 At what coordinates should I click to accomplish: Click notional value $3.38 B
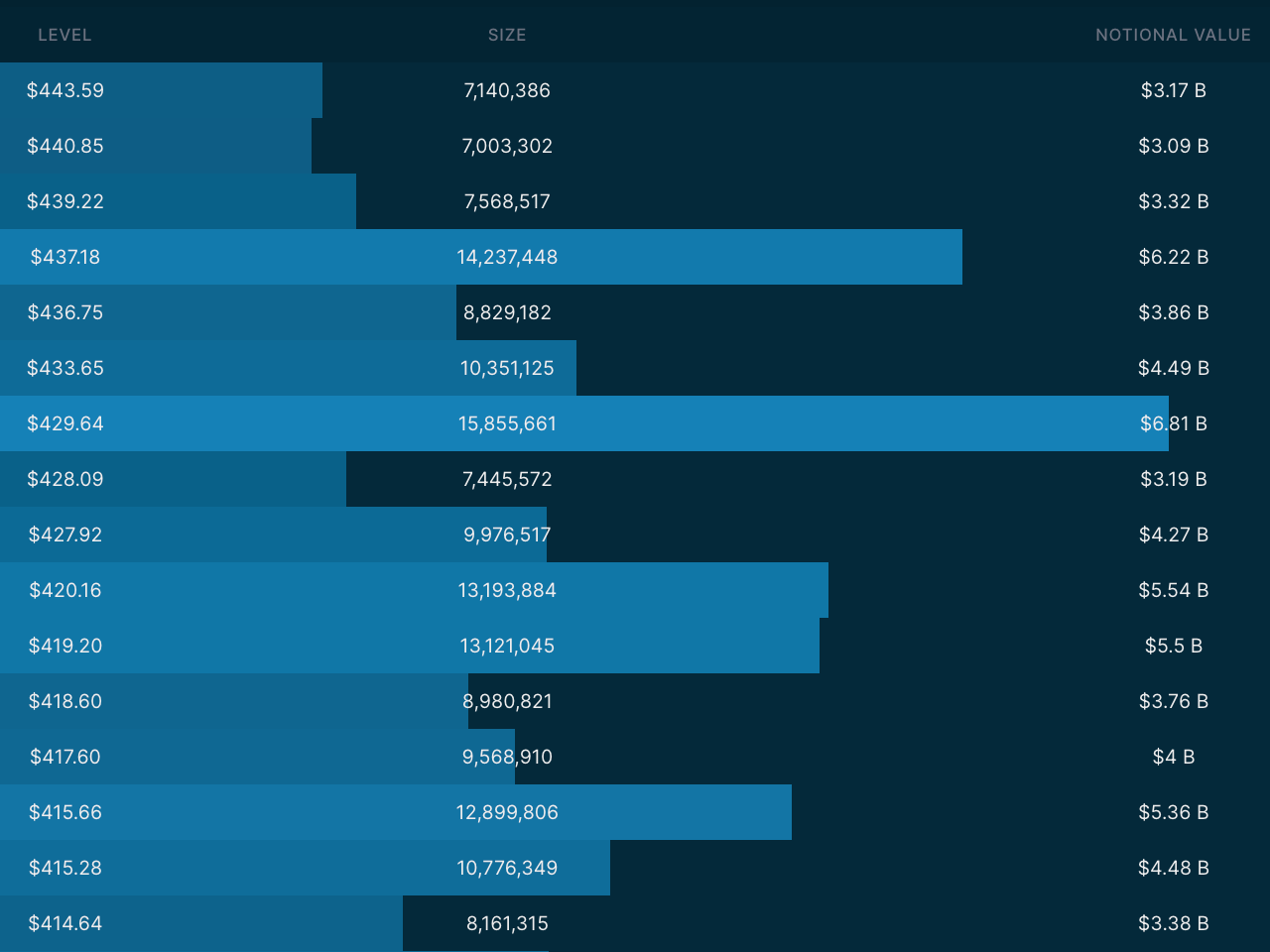coord(1174,923)
